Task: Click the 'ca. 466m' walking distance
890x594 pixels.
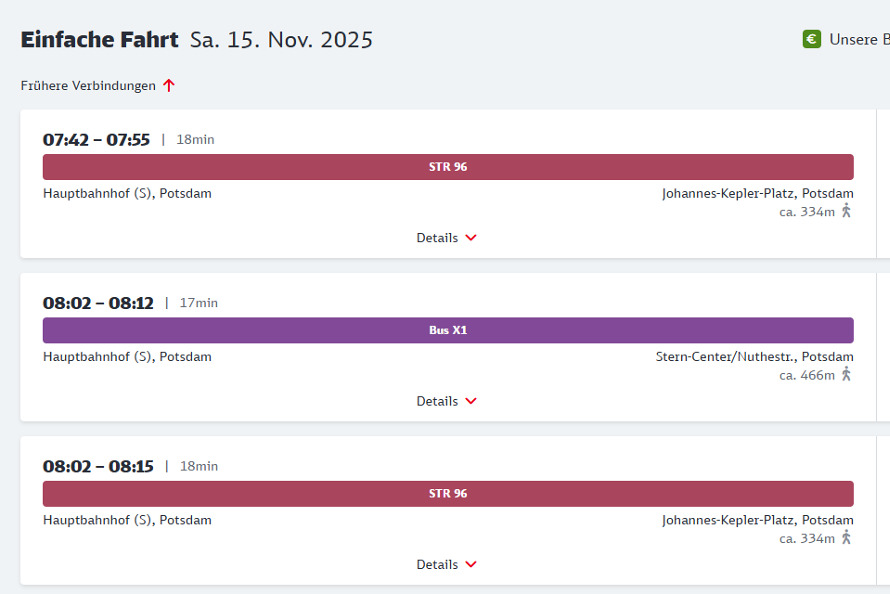Action: pos(806,375)
